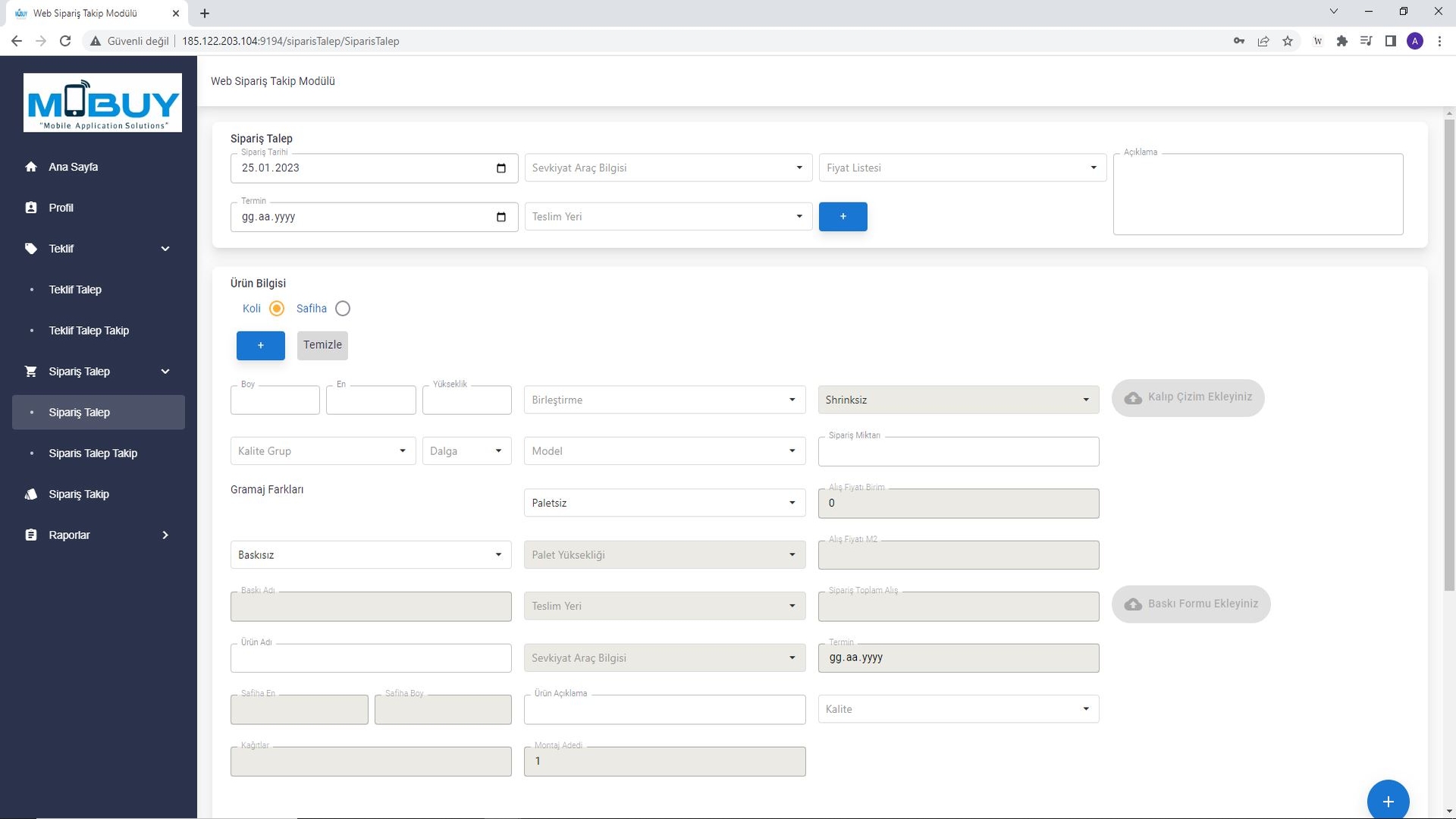
Task: Open Teklif Talep Takip in sidebar
Action: pos(89,331)
